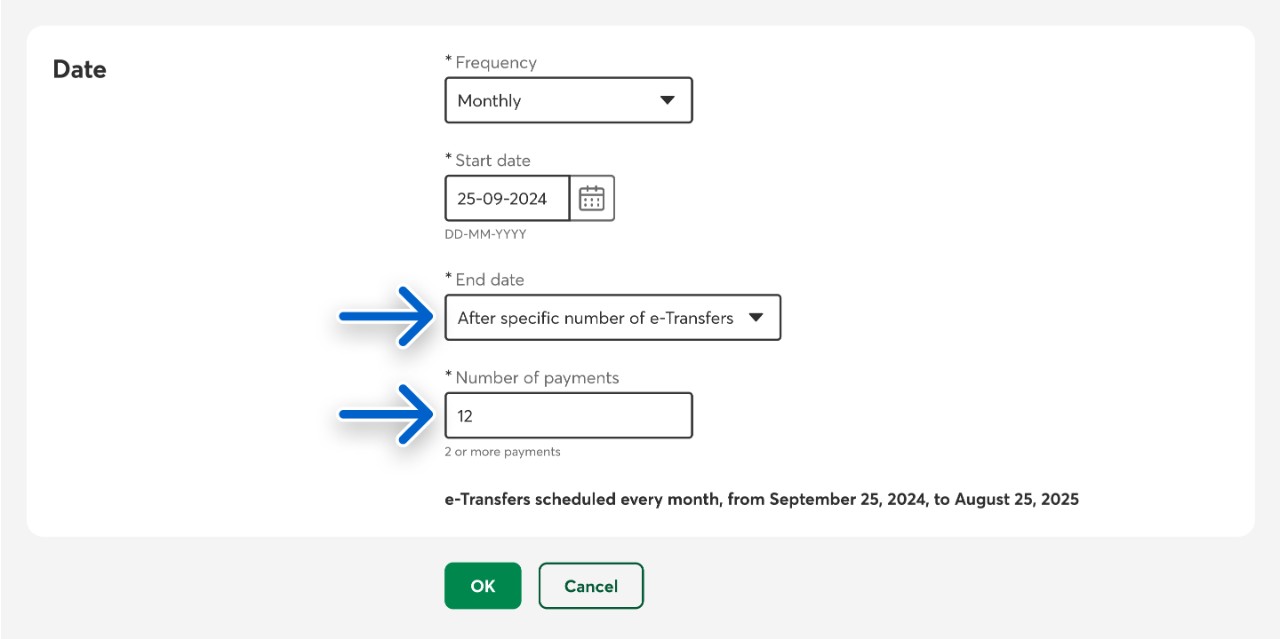Image resolution: width=1280 pixels, height=639 pixels.
Task: Click the DD-MM-YYYY format hint
Action: tap(485, 234)
